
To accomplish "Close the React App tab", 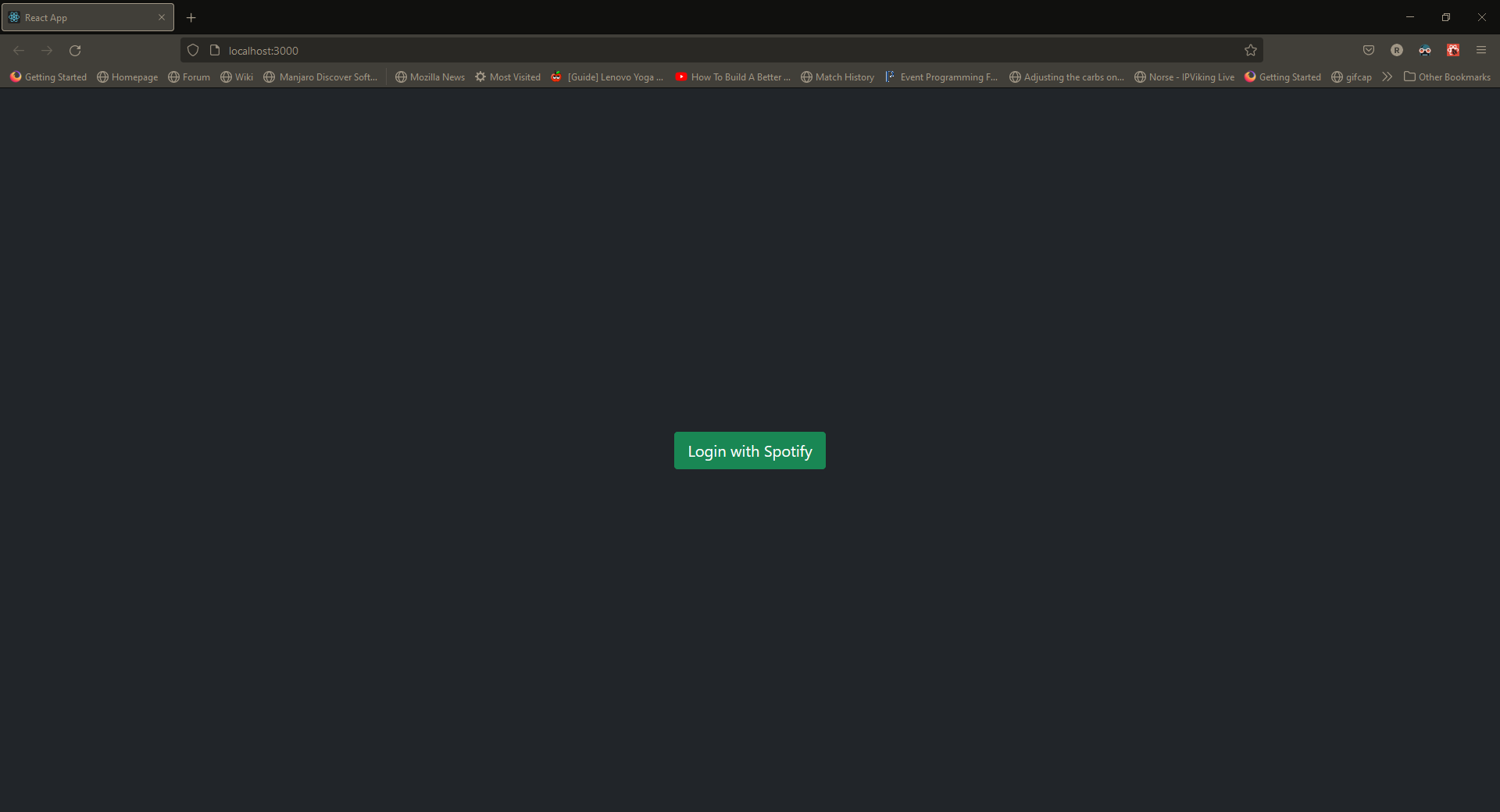I will tap(162, 17).
